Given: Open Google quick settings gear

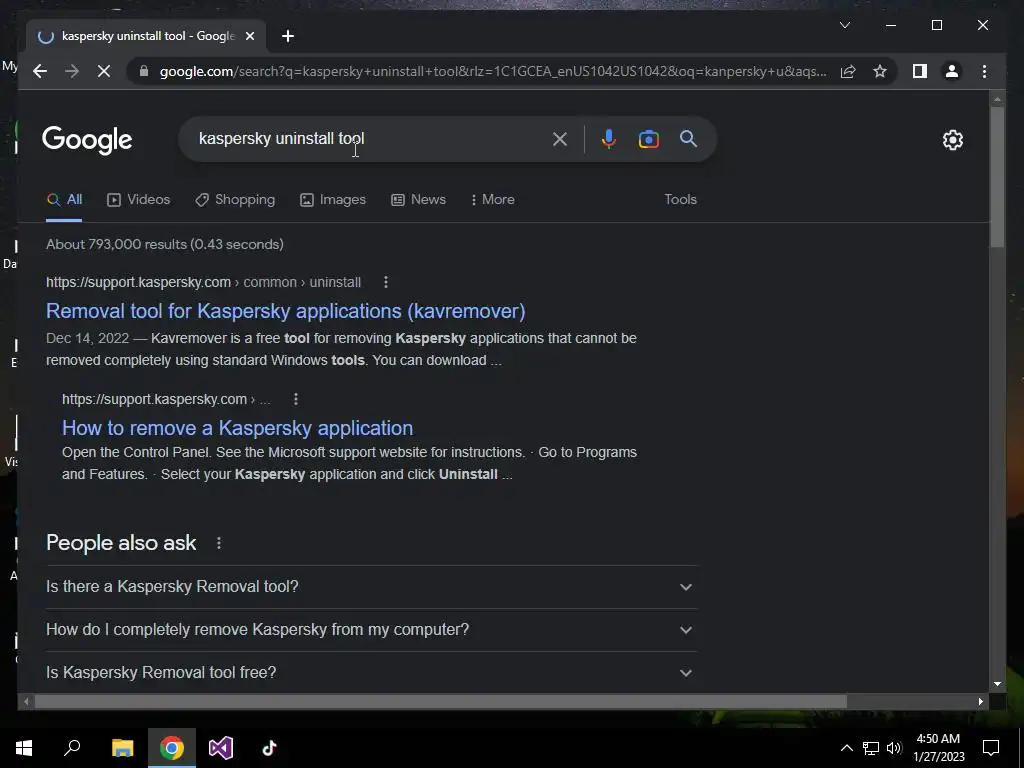Looking at the screenshot, I should point(953,140).
